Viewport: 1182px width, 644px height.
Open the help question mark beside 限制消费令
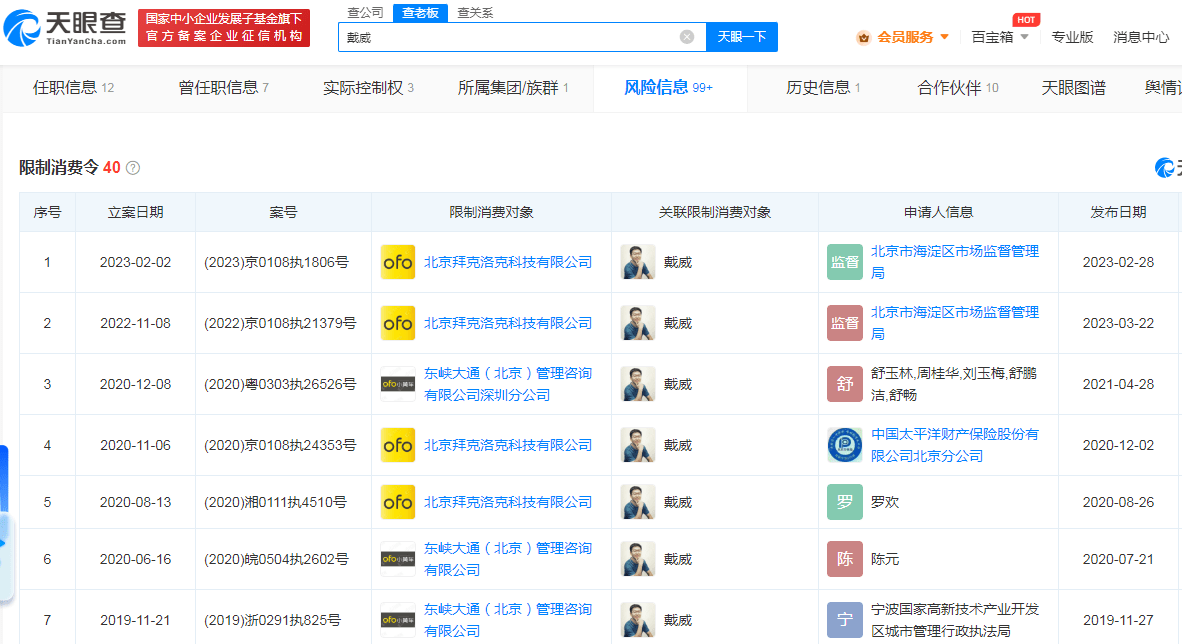[133, 167]
